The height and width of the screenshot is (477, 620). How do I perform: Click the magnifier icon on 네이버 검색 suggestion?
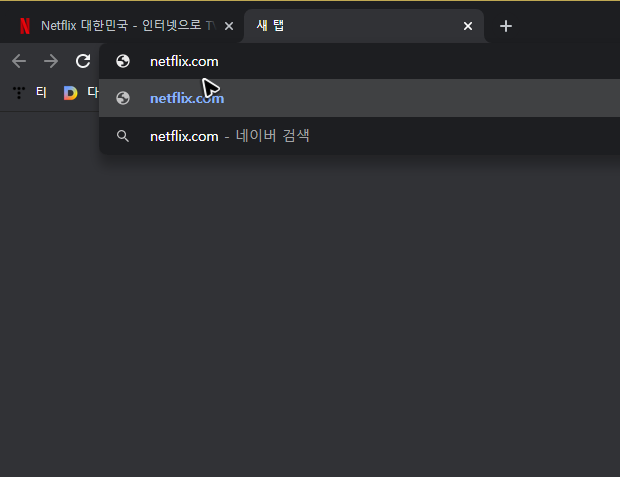coord(123,136)
